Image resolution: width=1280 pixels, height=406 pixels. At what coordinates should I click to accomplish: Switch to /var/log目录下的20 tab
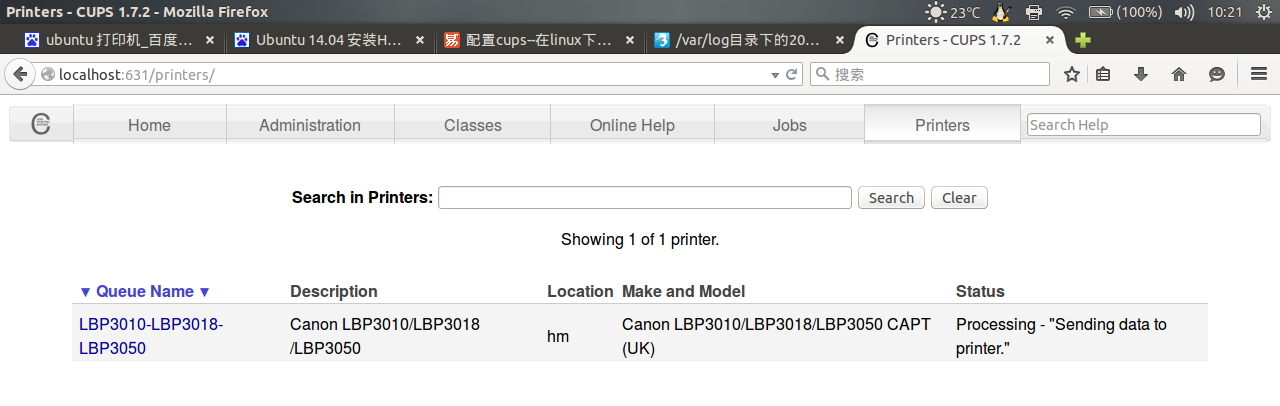(x=750, y=41)
